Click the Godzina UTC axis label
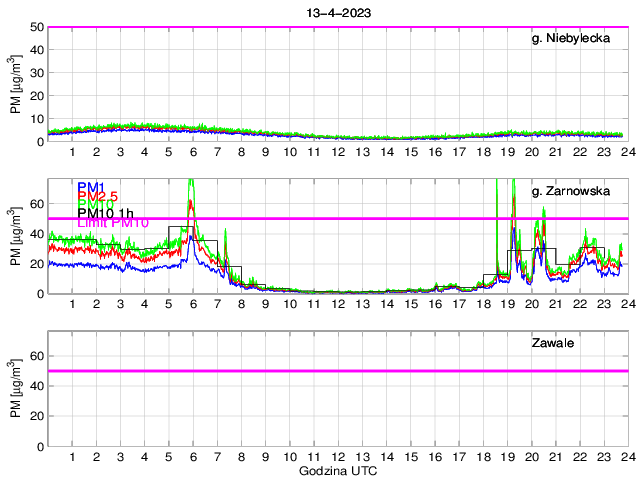This screenshot has height=480, width=640. point(337,470)
